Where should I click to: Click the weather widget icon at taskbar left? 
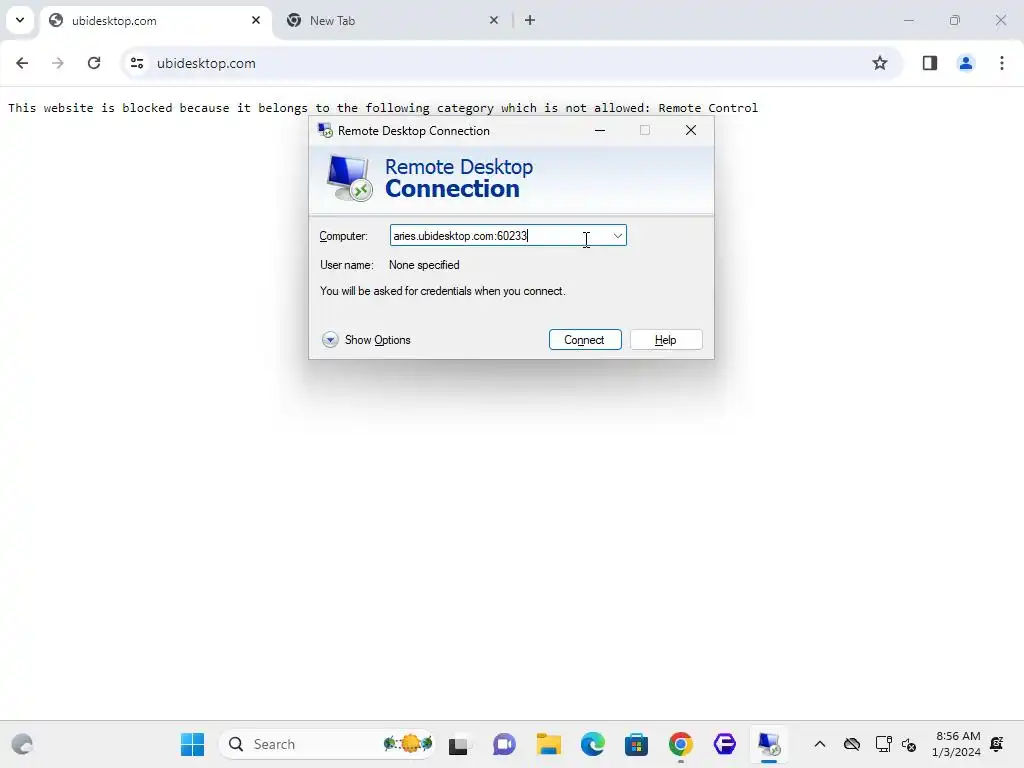click(x=22, y=744)
